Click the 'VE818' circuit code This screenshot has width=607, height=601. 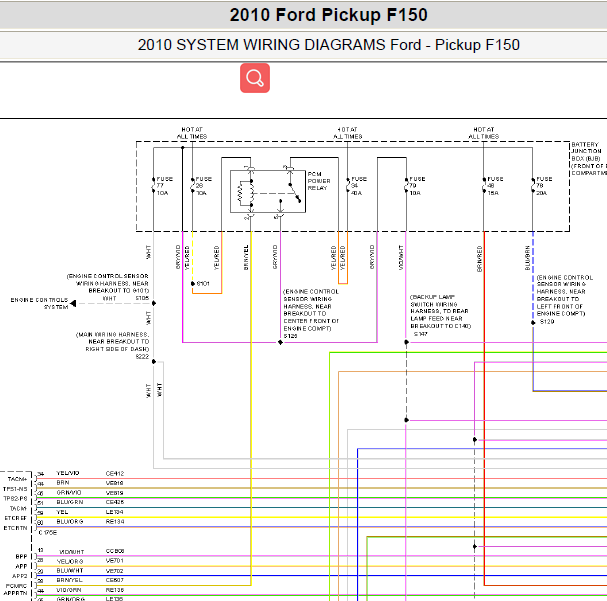coord(115,483)
